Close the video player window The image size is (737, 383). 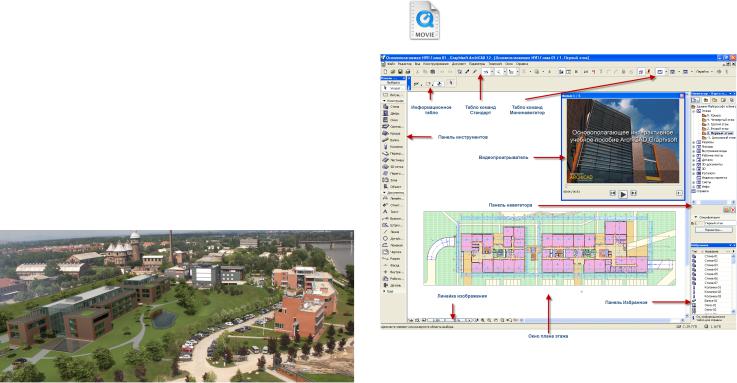[x=682, y=95]
